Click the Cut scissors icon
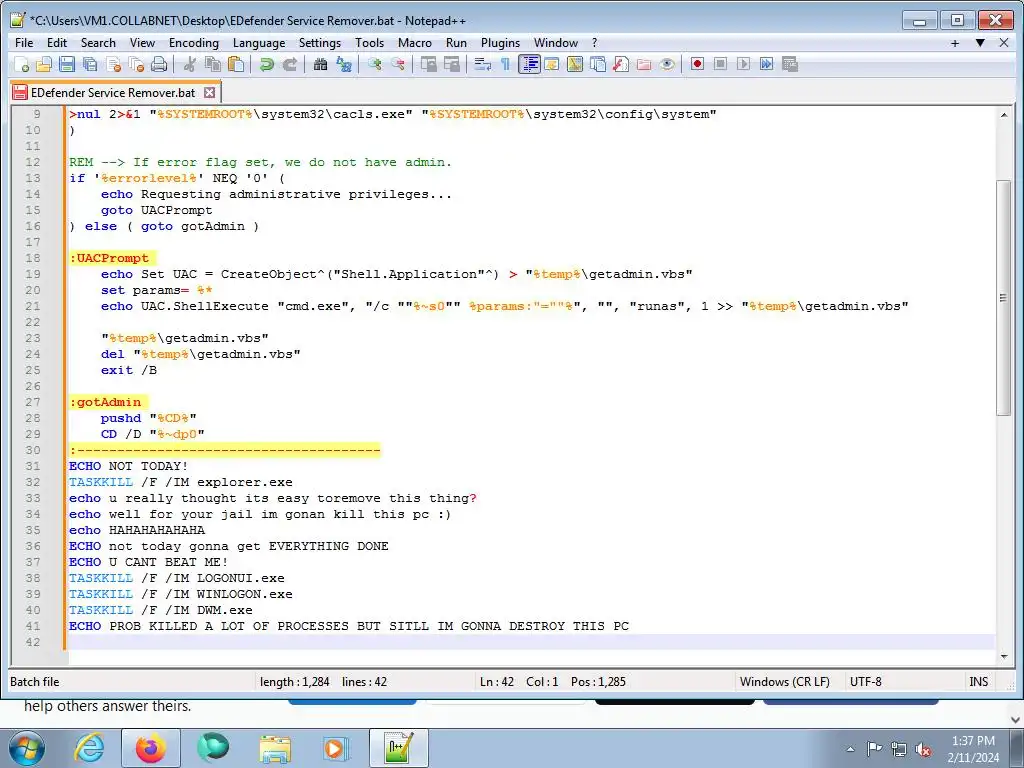The width and height of the screenshot is (1024, 768). (190, 64)
